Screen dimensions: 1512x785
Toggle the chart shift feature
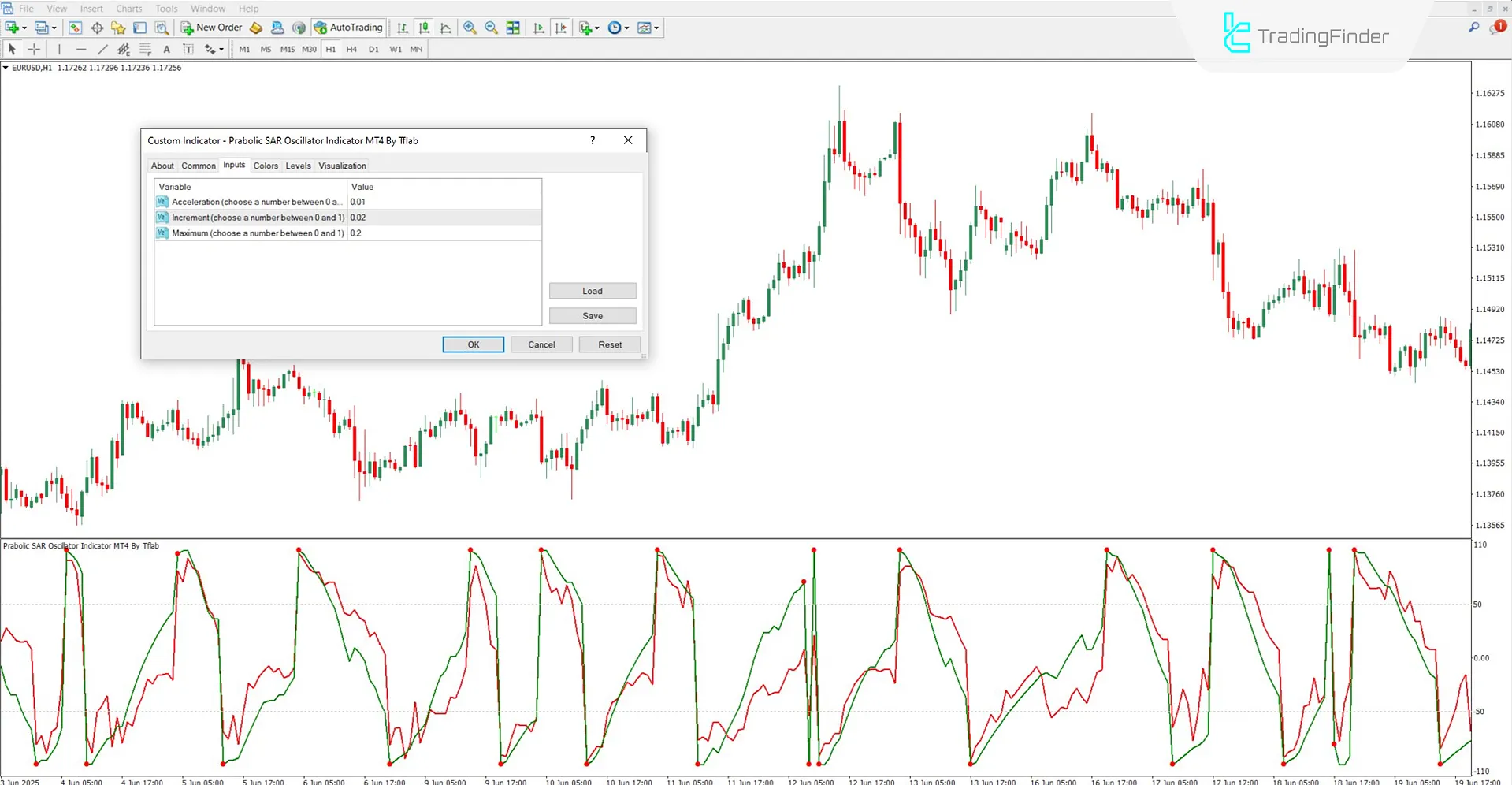pyautogui.click(x=561, y=28)
